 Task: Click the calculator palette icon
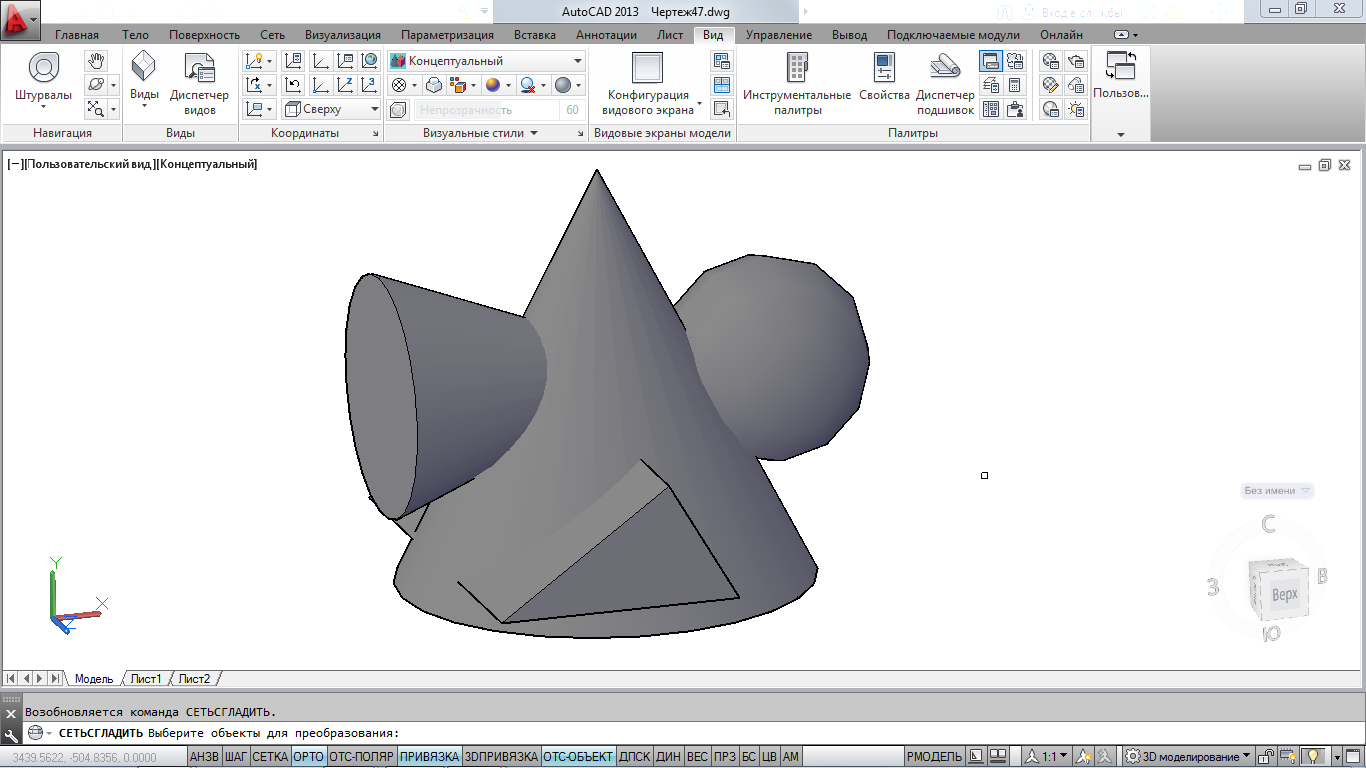click(1015, 85)
